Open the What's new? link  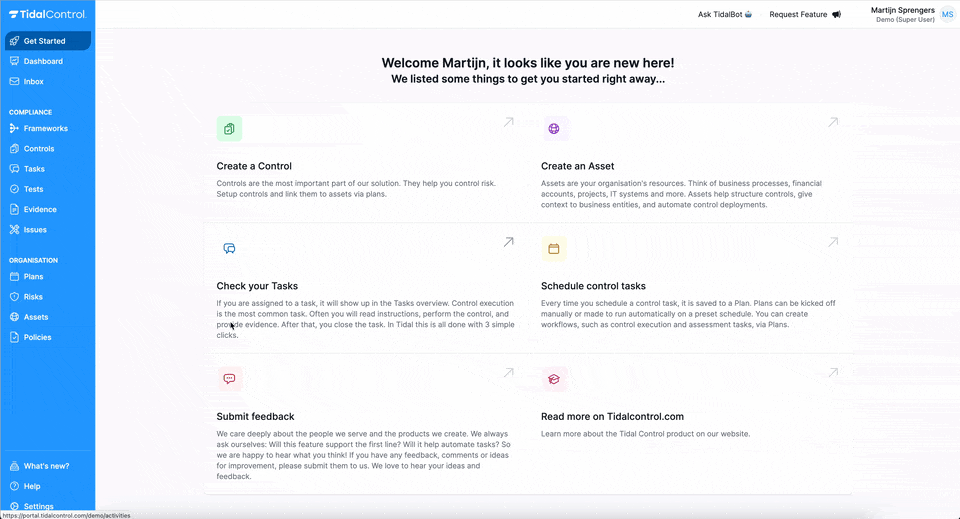coord(46,466)
